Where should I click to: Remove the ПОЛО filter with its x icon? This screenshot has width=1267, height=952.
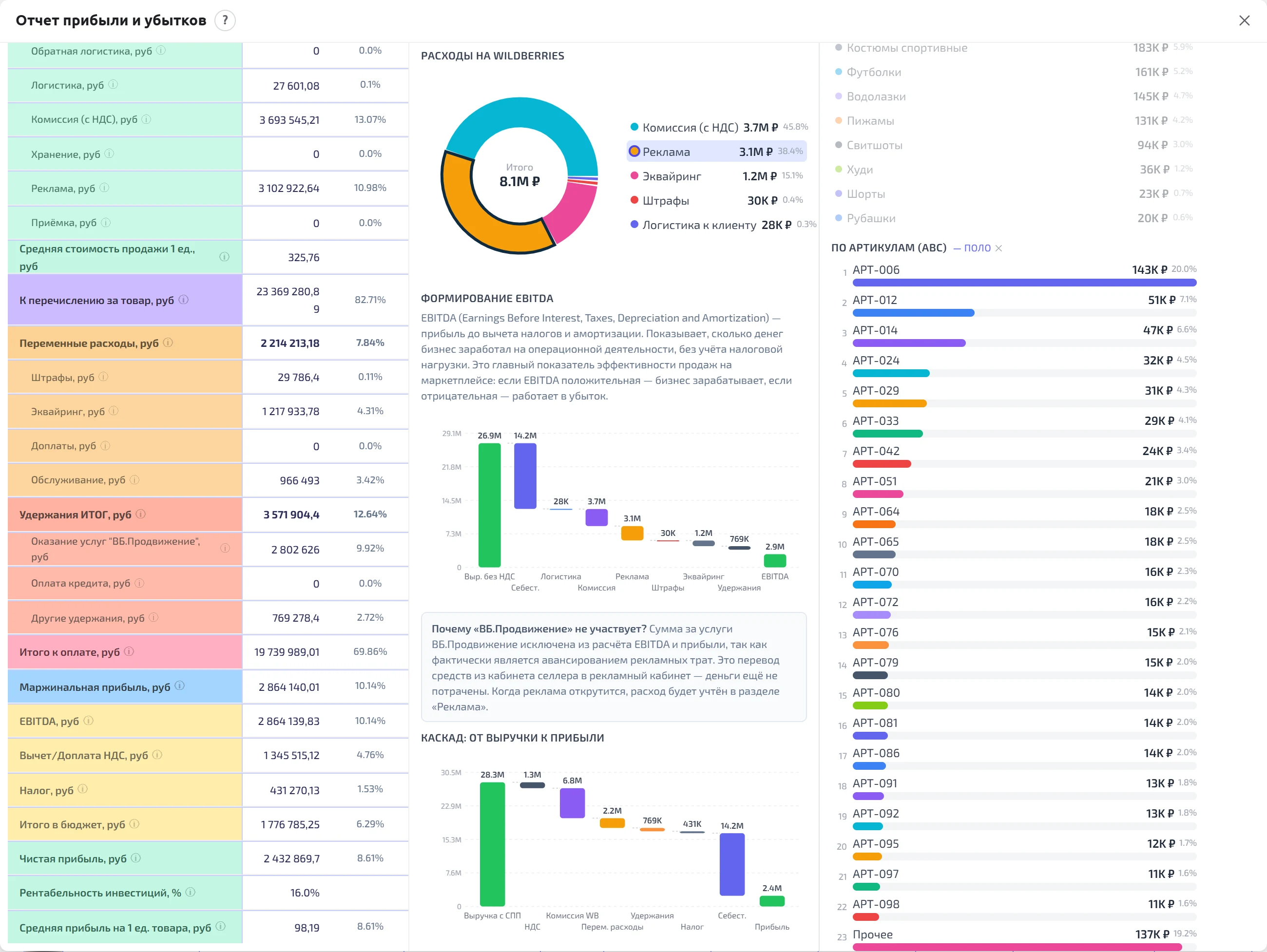[998, 248]
